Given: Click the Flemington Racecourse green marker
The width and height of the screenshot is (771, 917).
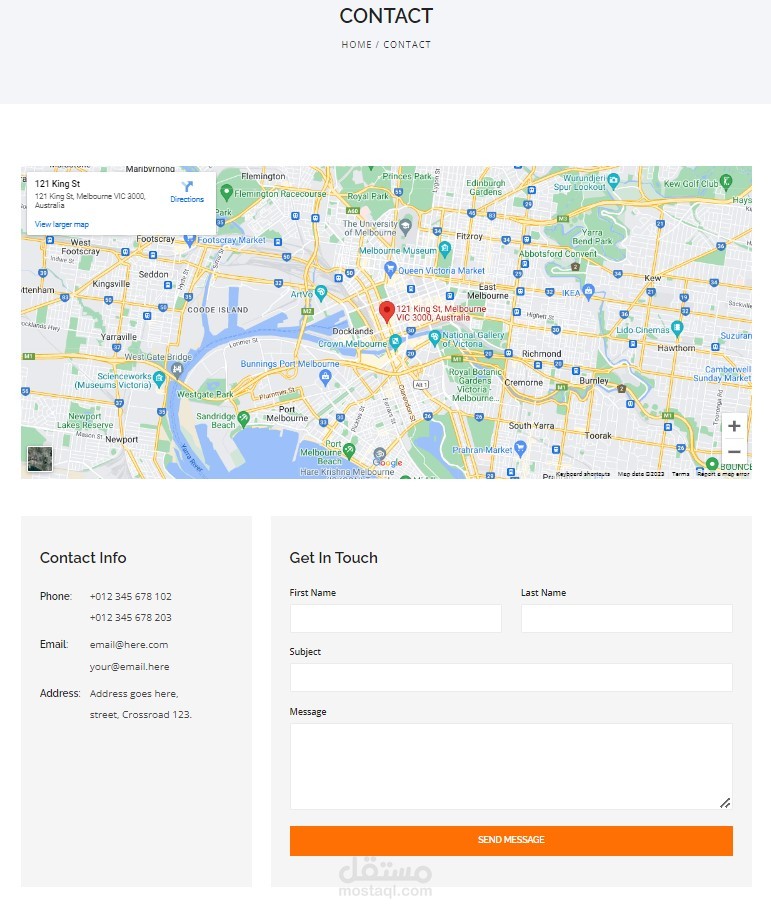Looking at the screenshot, I should pyautogui.click(x=226, y=192).
